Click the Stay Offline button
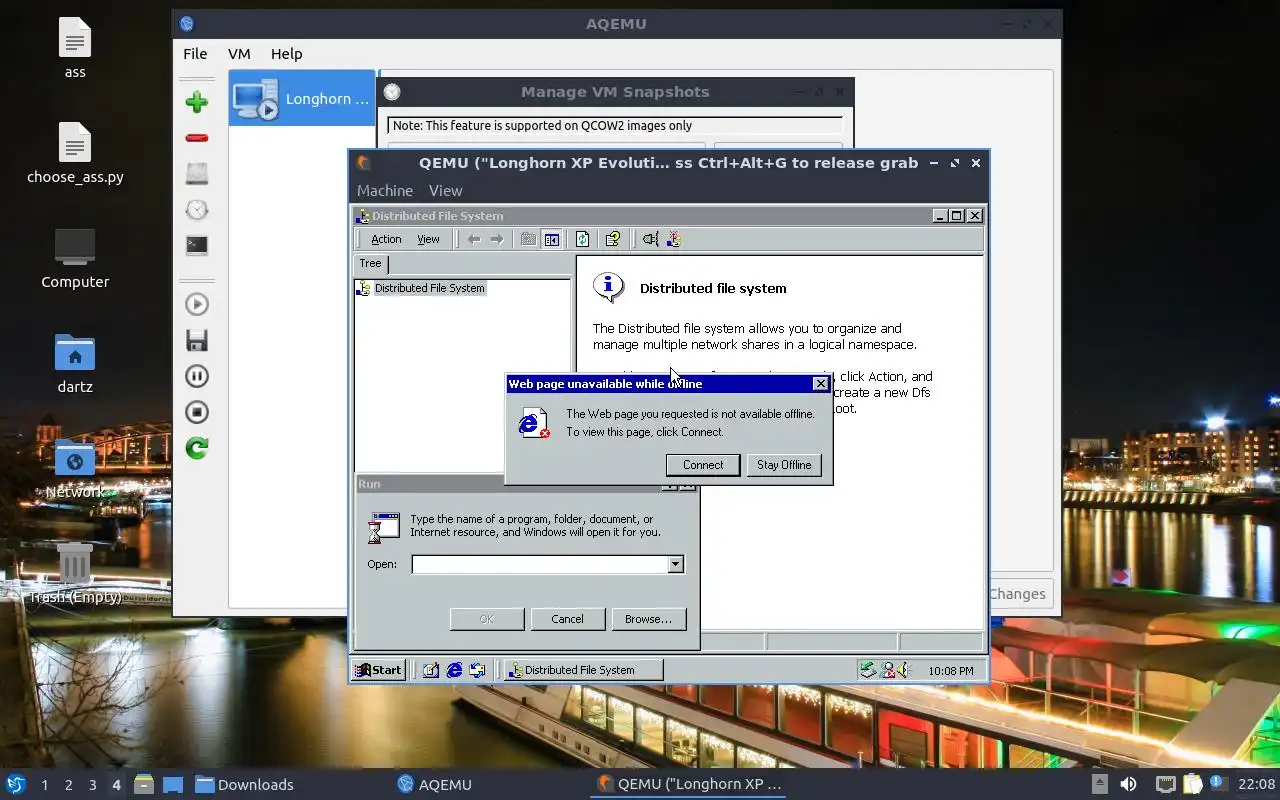 (x=784, y=465)
